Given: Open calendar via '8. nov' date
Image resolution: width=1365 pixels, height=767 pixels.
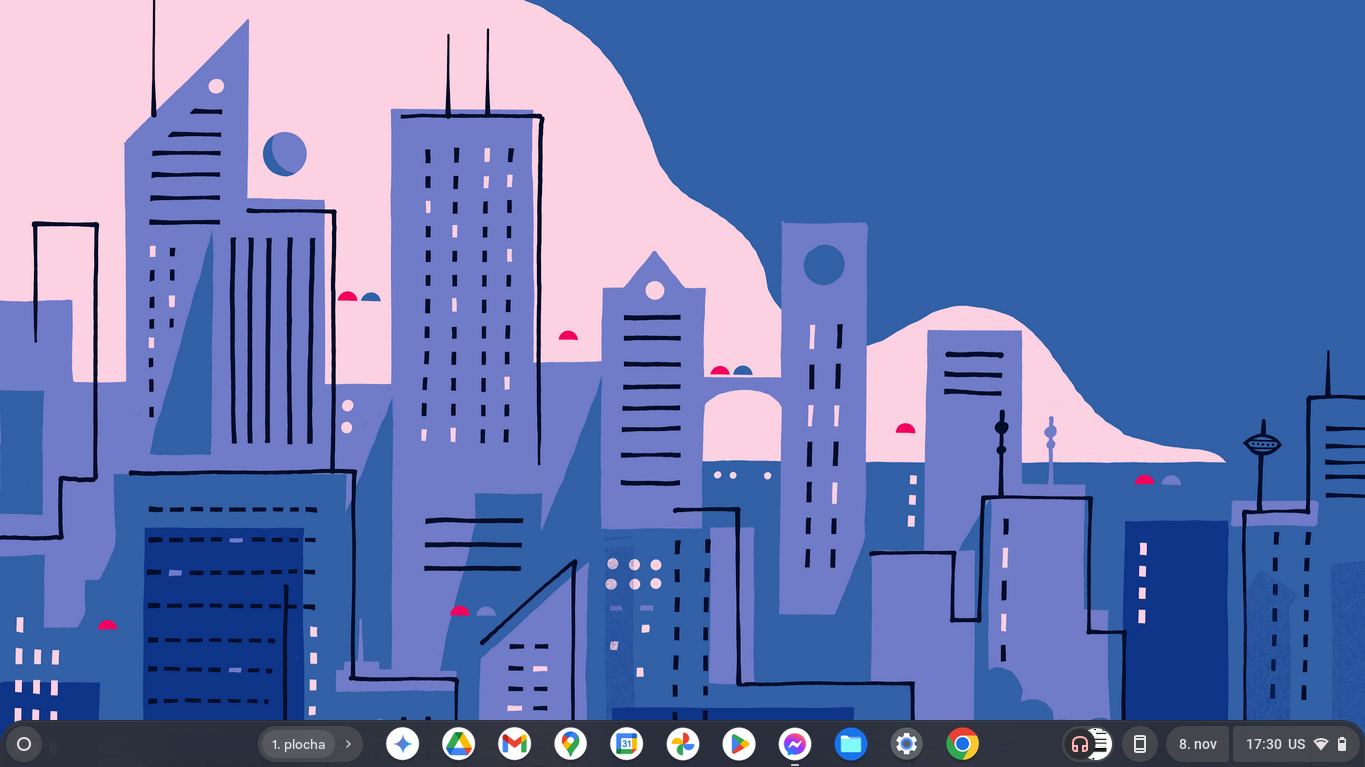Looking at the screenshot, I should (1198, 744).
